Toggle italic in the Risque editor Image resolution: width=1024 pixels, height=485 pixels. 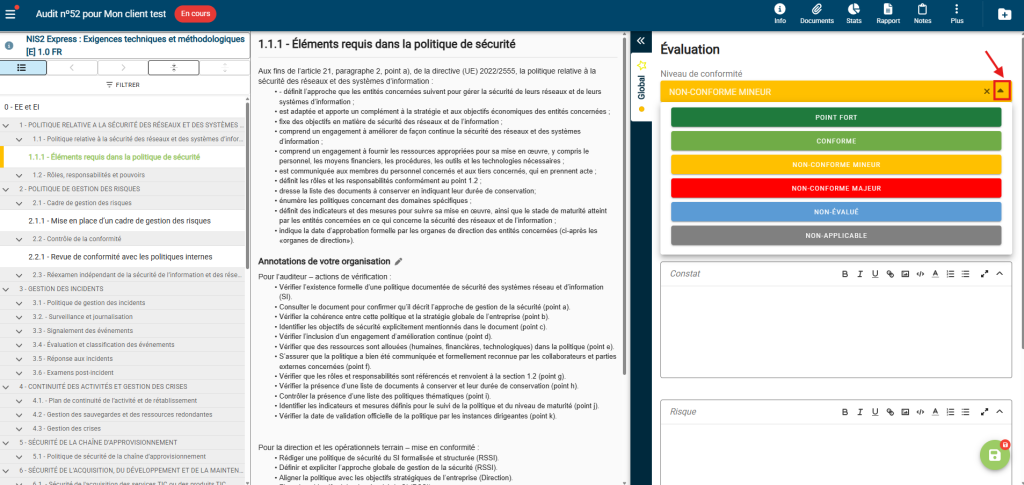[860, 412]
